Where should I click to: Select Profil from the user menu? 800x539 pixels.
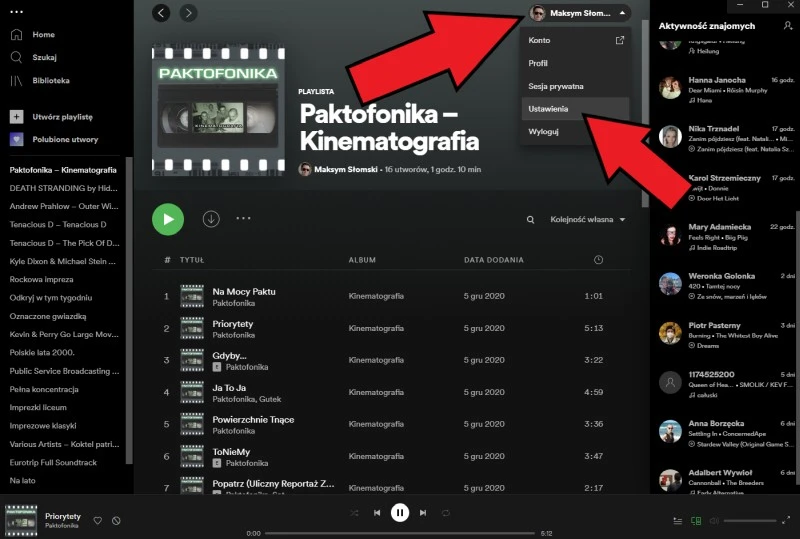click(575, 63)
